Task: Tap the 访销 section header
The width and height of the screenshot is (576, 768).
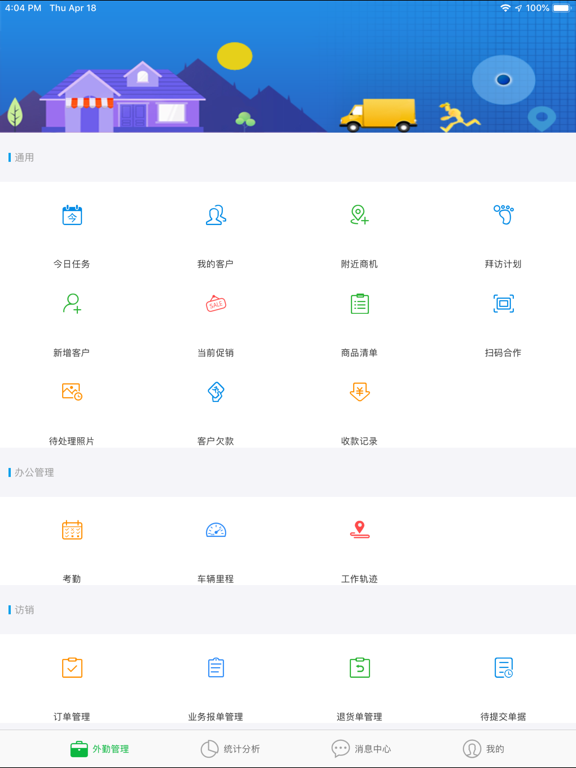Action: pyautogui.click(x=24, y=610)
